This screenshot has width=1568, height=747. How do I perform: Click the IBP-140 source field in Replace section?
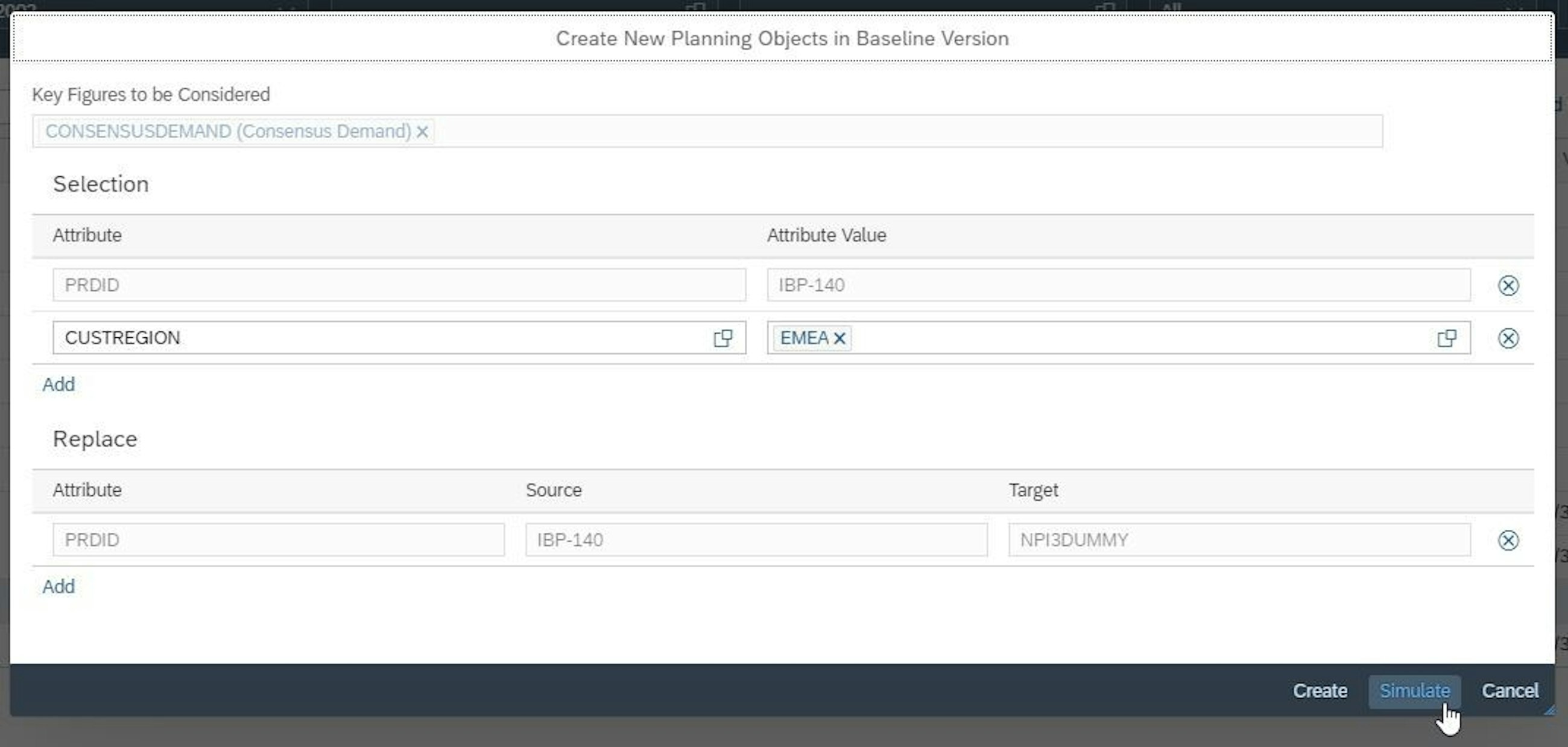pyautogui.click(x=756, y=540)
